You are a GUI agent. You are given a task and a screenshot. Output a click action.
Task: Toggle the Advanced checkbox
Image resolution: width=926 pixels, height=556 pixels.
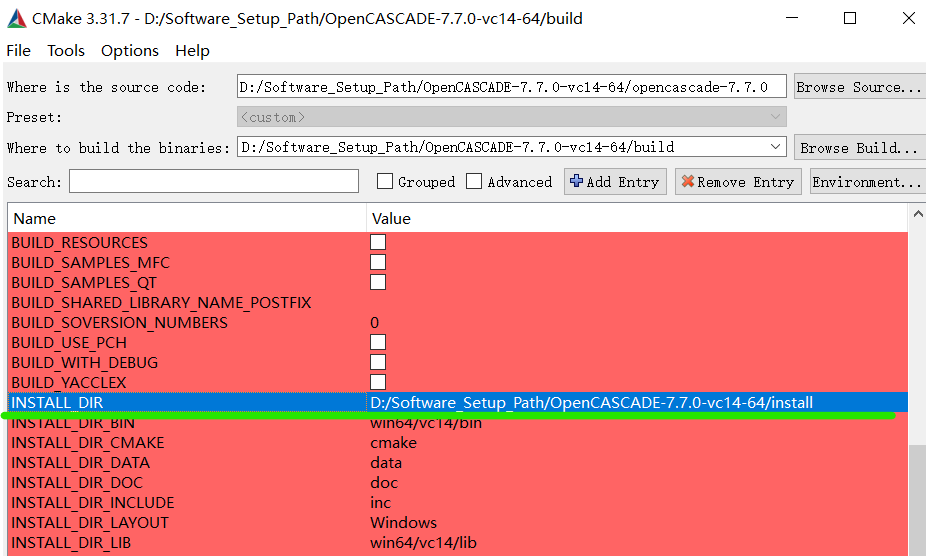coord(474,181)
